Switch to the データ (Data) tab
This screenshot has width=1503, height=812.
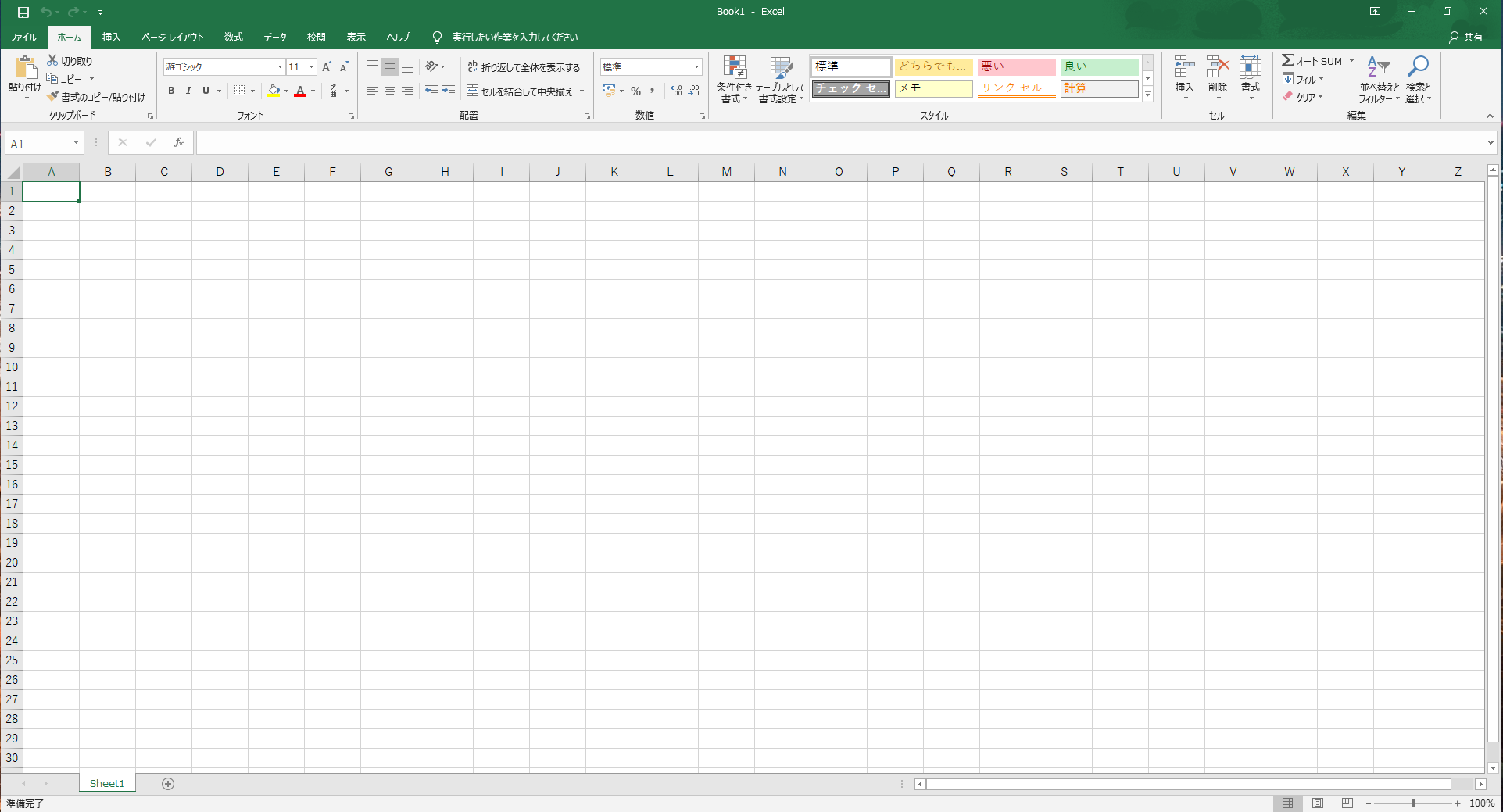click(274, 37)
